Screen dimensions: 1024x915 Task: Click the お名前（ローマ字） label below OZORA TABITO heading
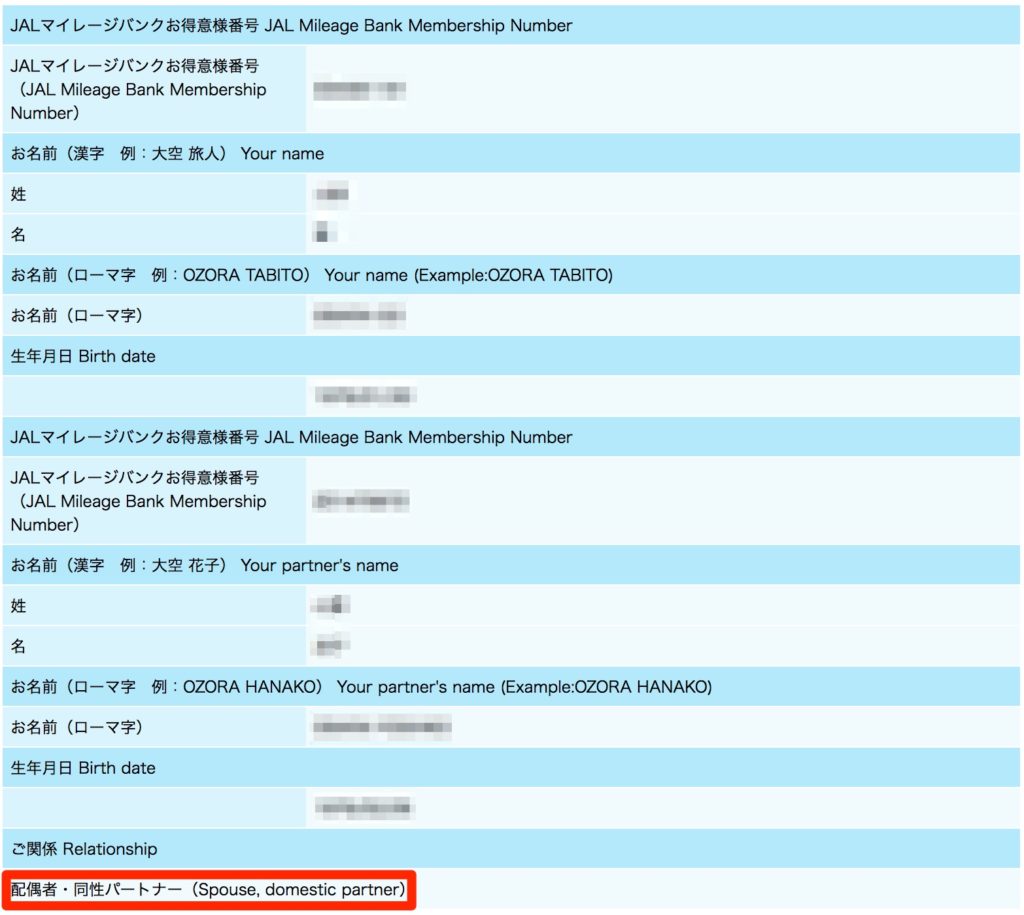76,315
